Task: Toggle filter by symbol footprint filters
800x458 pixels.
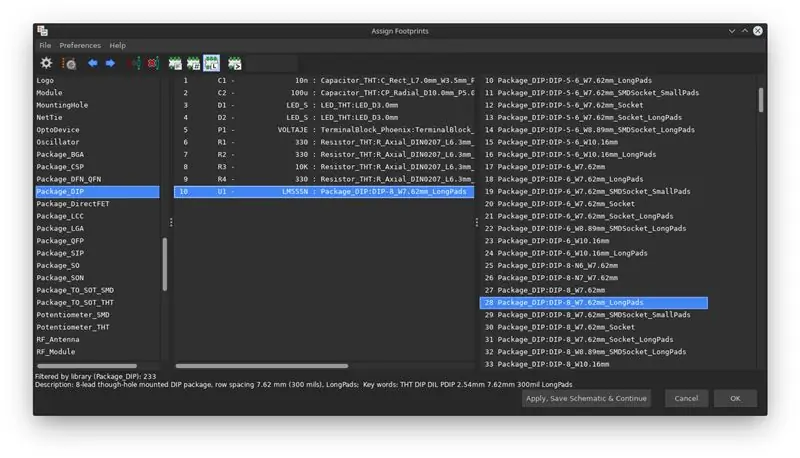Action: 175,63
